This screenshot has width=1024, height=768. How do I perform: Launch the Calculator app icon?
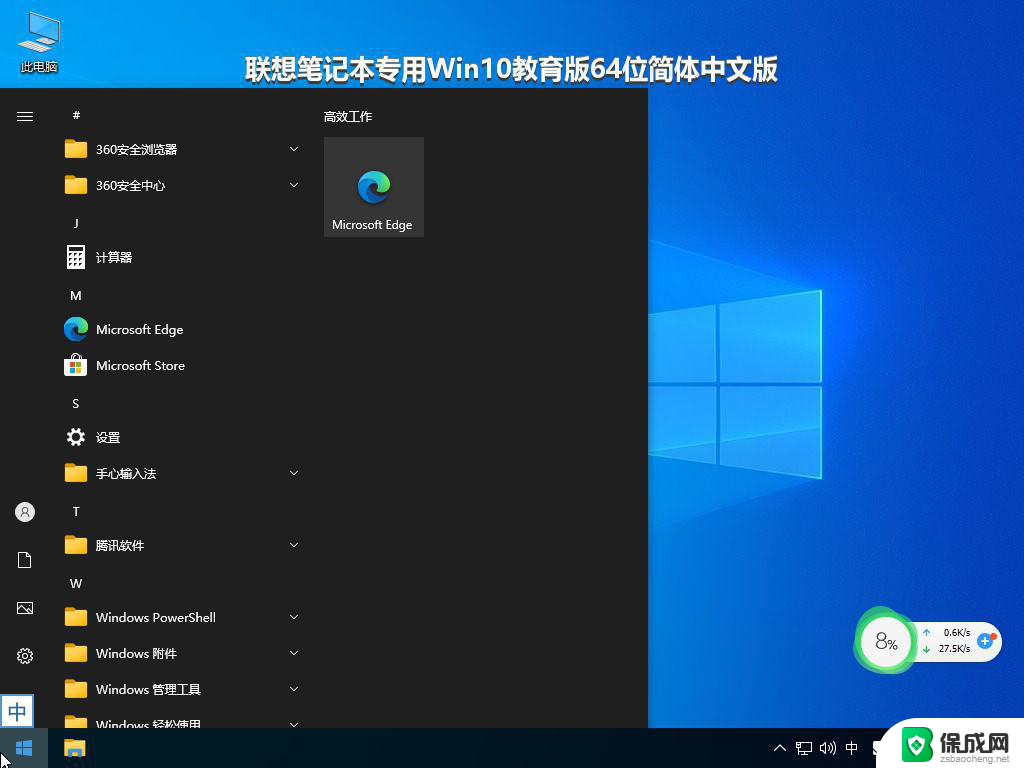coord(76,257)
